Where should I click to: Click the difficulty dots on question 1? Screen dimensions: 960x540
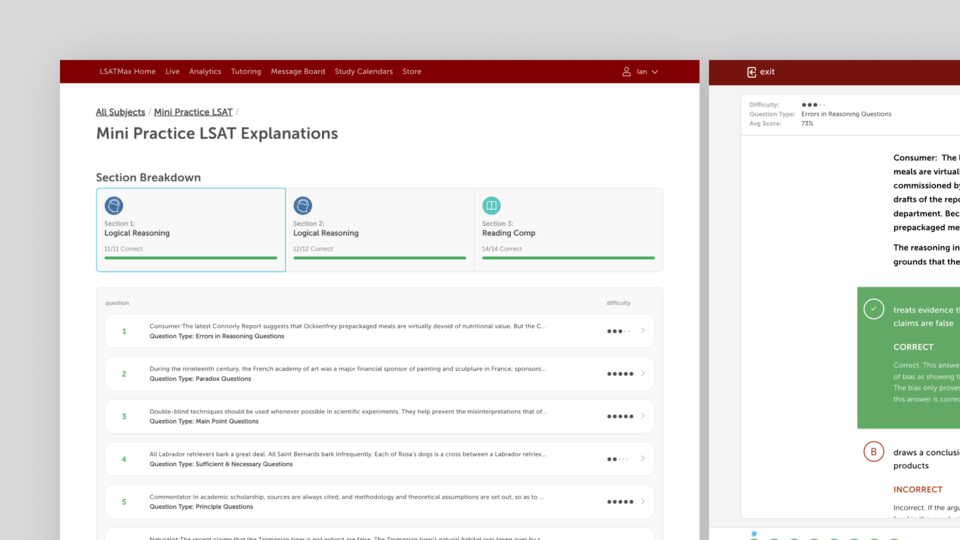pyautogui.click(x=619, y=331)
